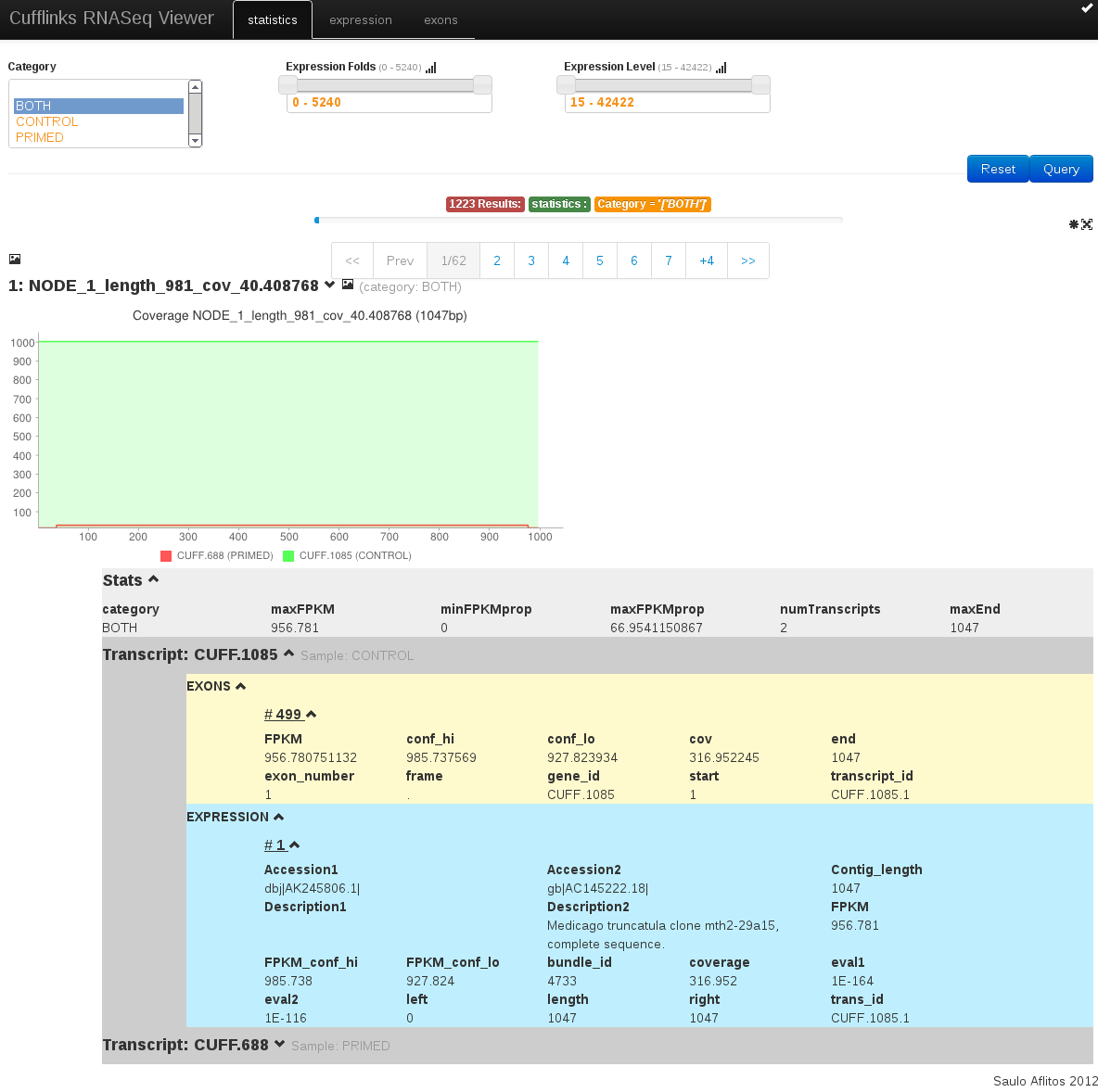Collapse exon # 499 details
The width and height of the screenshot is (1098, 1092).
pos(312,714)
